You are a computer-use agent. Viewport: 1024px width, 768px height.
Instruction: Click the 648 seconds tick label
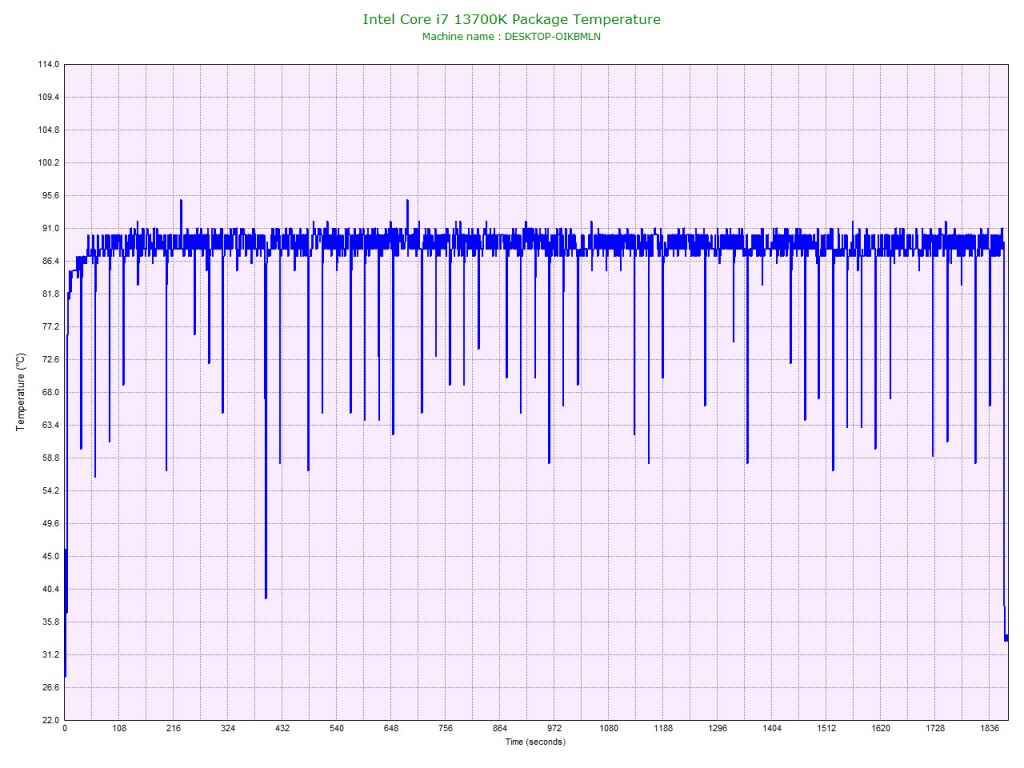tap(391, 729)
